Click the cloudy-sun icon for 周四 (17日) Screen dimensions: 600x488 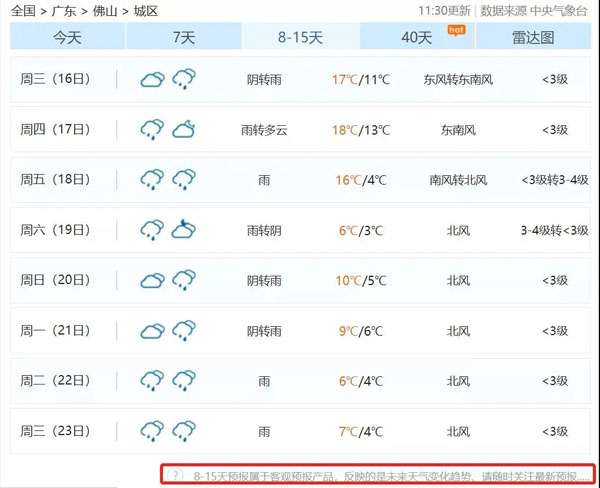click(x=183, y=129)
